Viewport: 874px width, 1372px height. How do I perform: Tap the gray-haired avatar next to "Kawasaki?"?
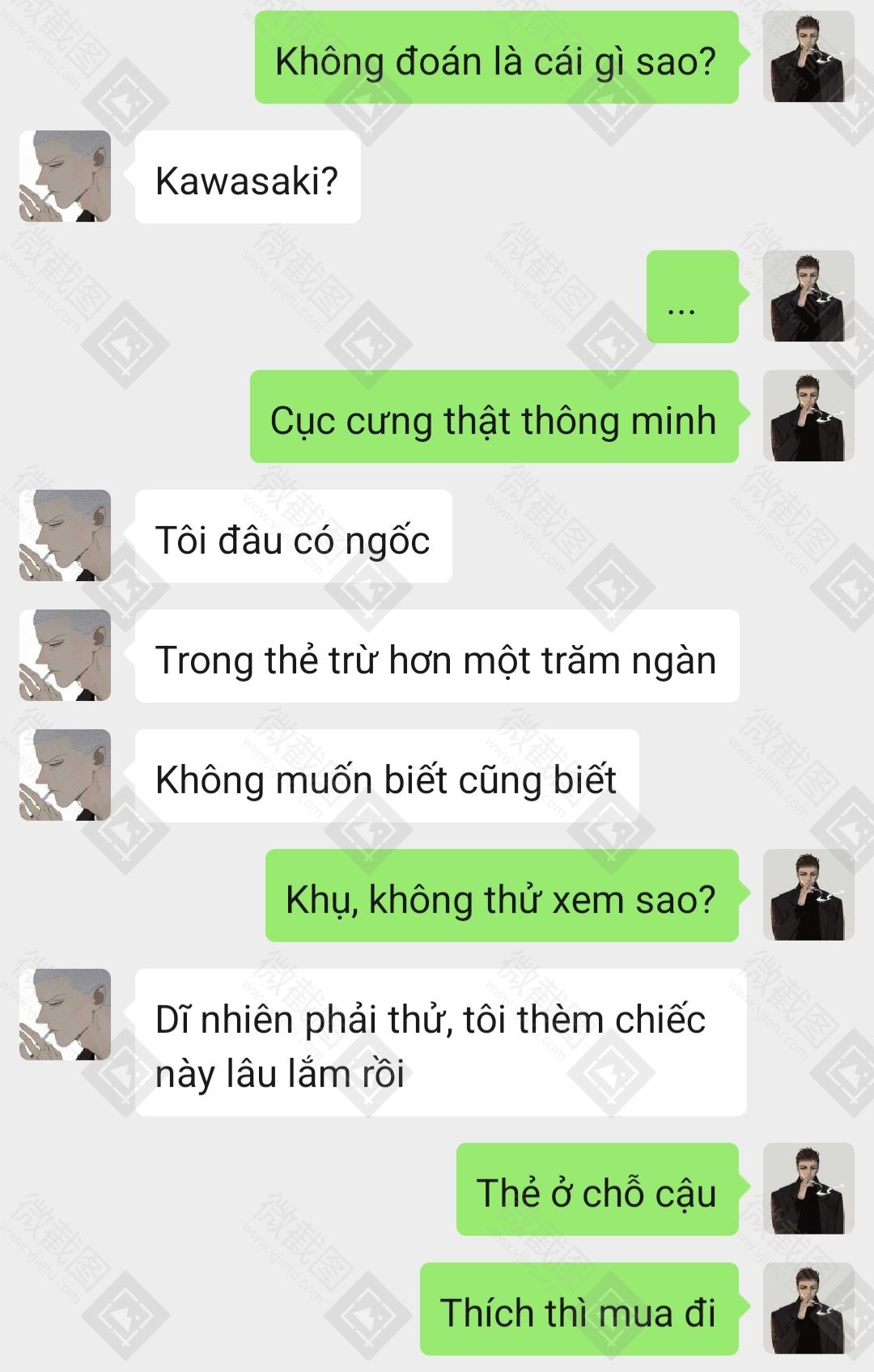click(x=65, y=176)
